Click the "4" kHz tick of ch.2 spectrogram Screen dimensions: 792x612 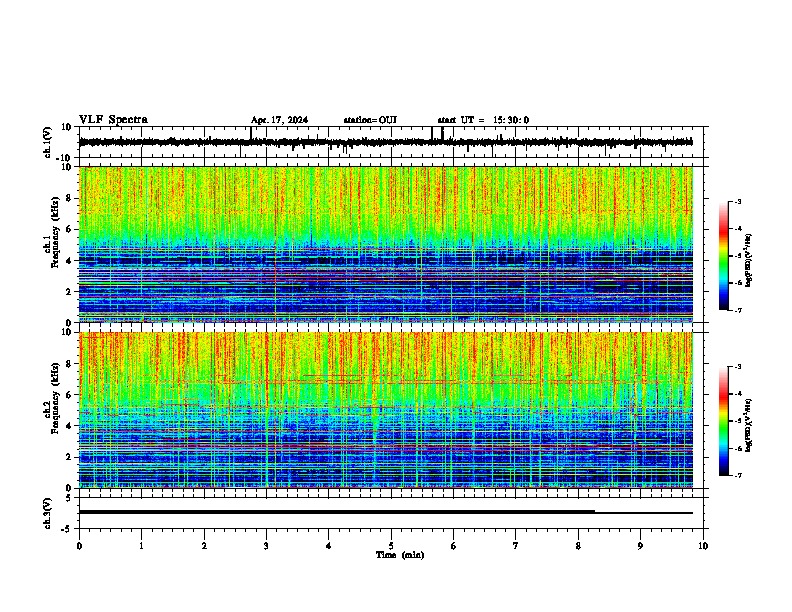70,426
